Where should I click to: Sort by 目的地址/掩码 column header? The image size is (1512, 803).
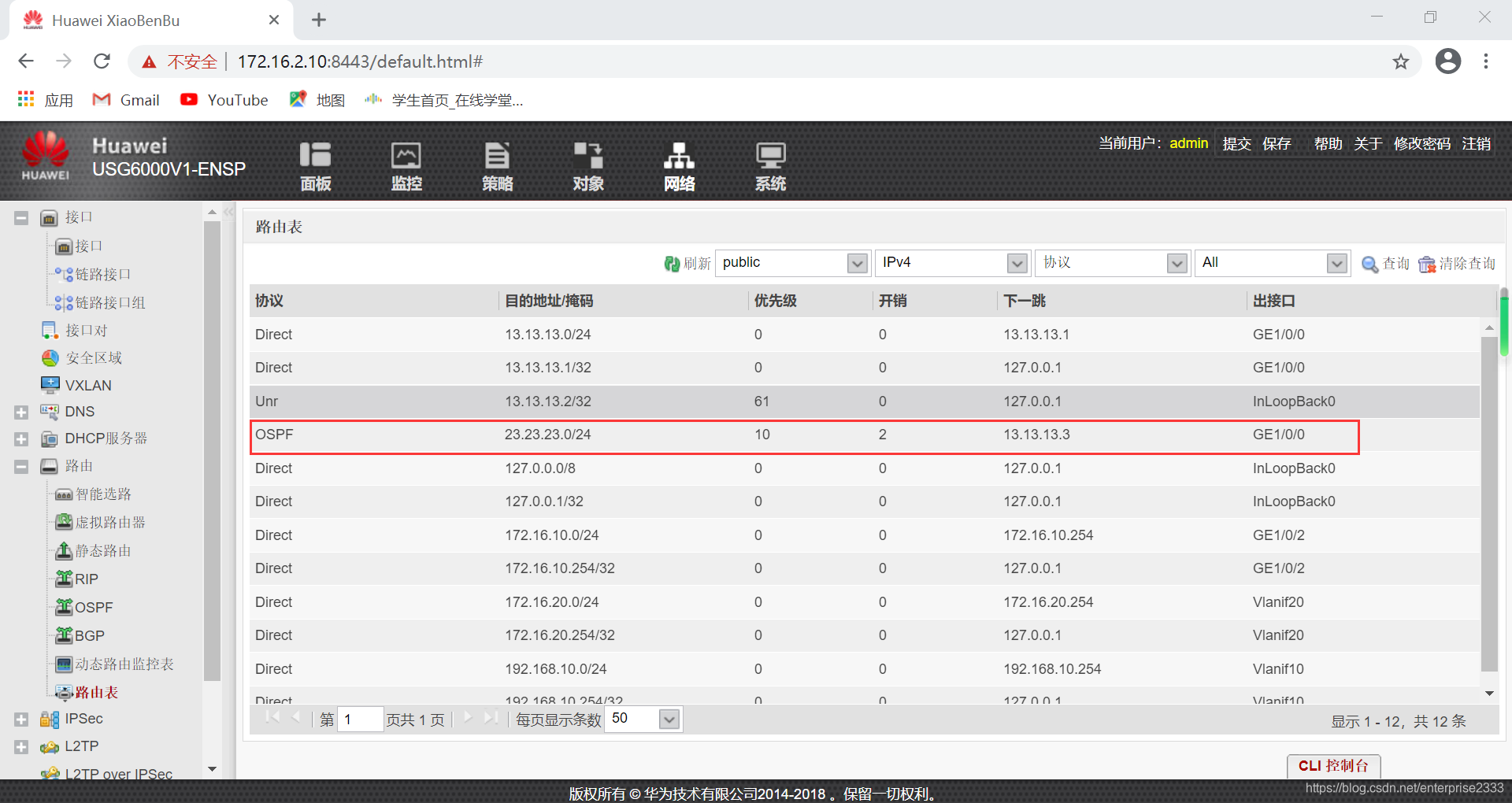[549, 301]
